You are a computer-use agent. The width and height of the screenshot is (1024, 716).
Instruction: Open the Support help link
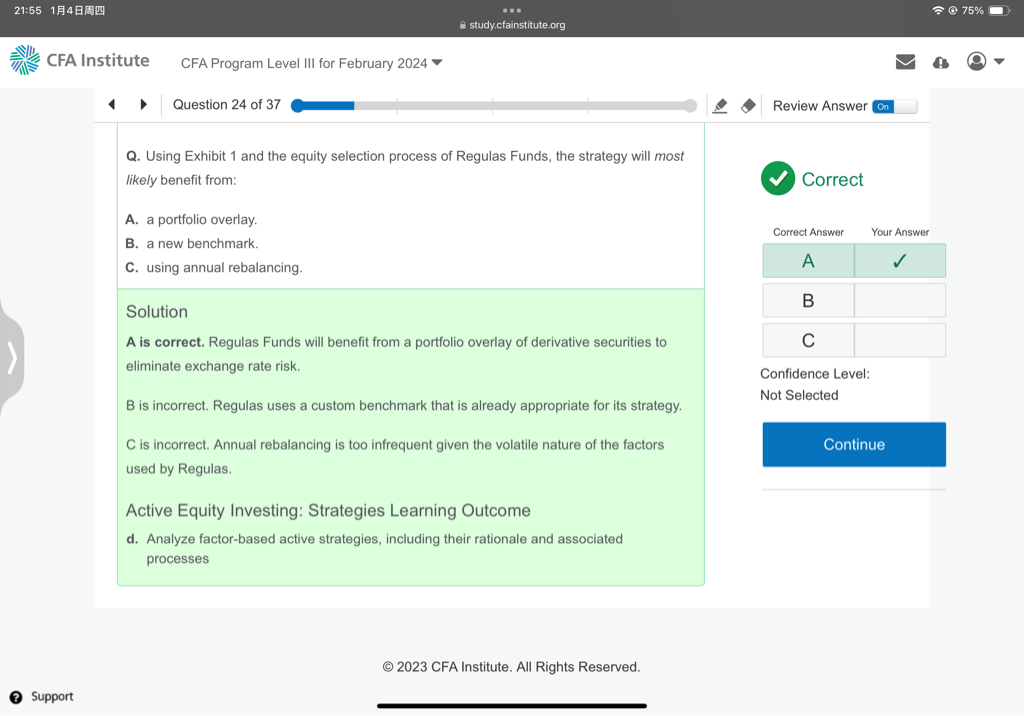tap(42, 697)
